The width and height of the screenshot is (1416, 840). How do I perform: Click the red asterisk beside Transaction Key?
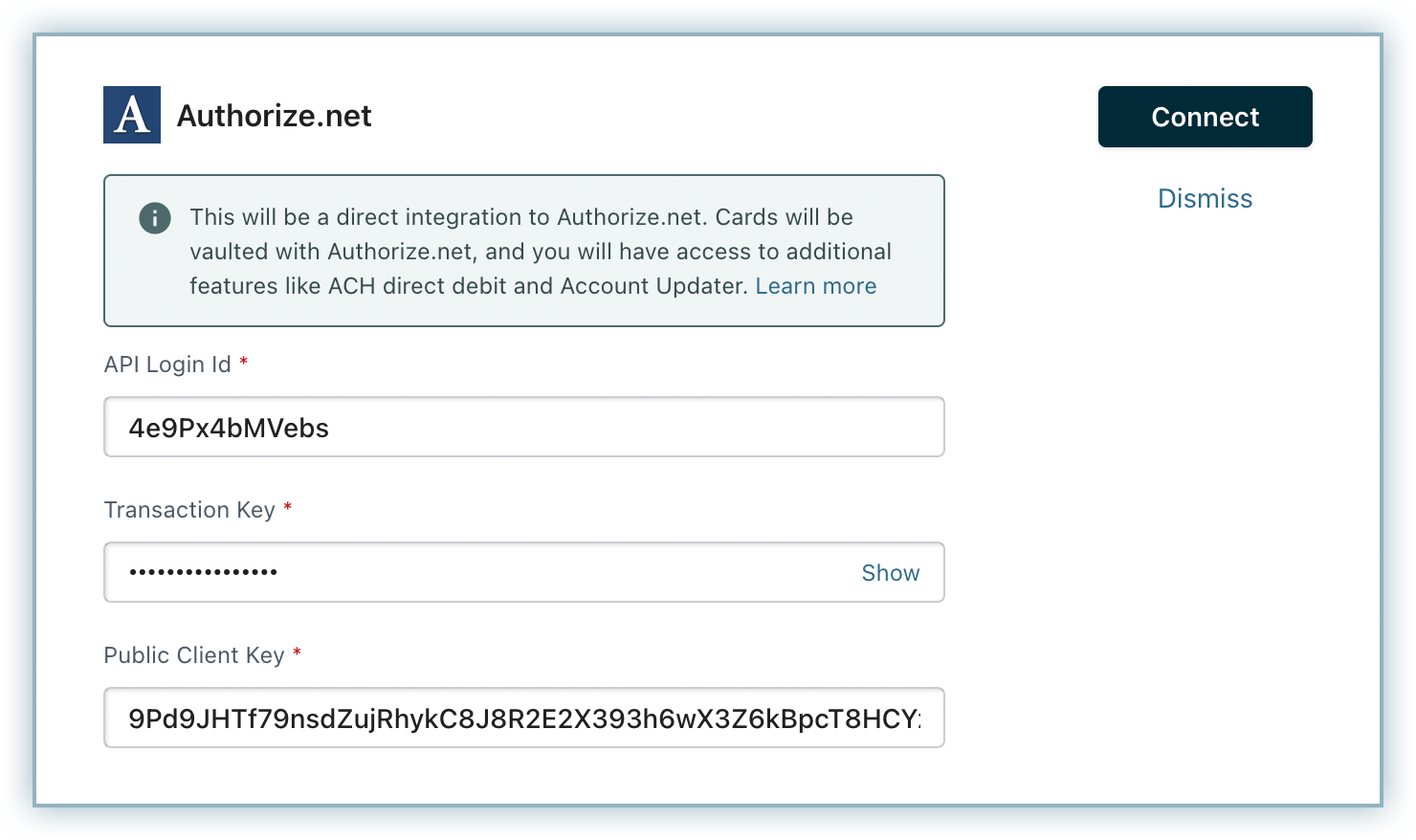coord(288,508)
